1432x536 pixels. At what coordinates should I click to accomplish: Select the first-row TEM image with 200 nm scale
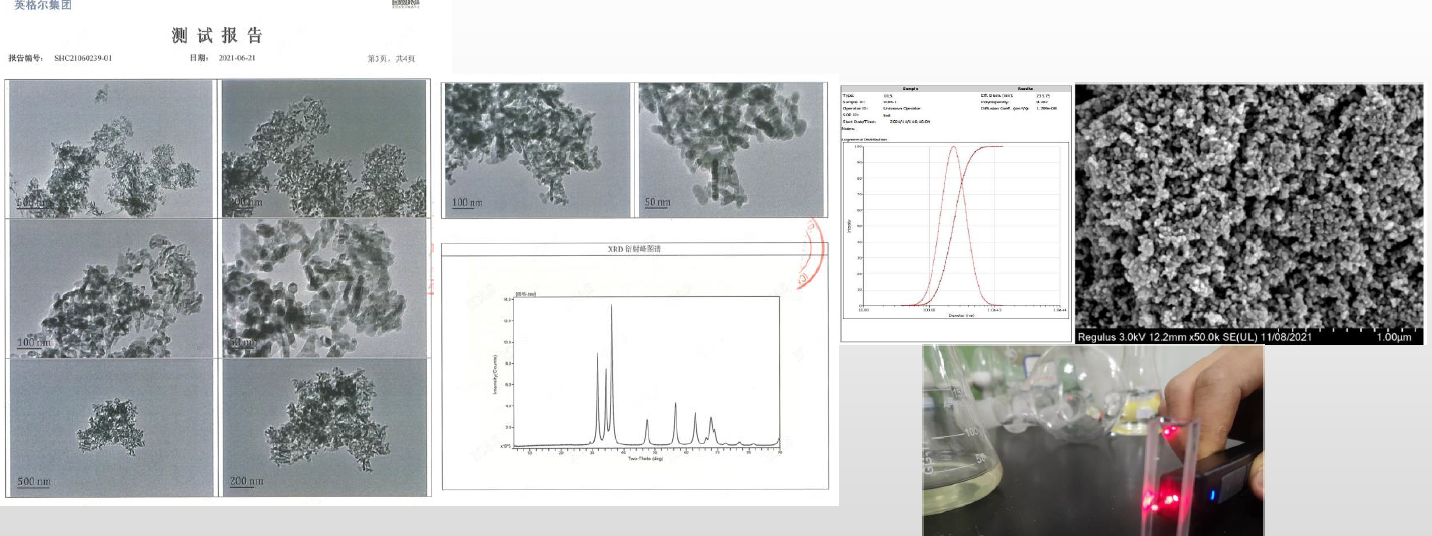pyautogui.click(x=323, y=148)
